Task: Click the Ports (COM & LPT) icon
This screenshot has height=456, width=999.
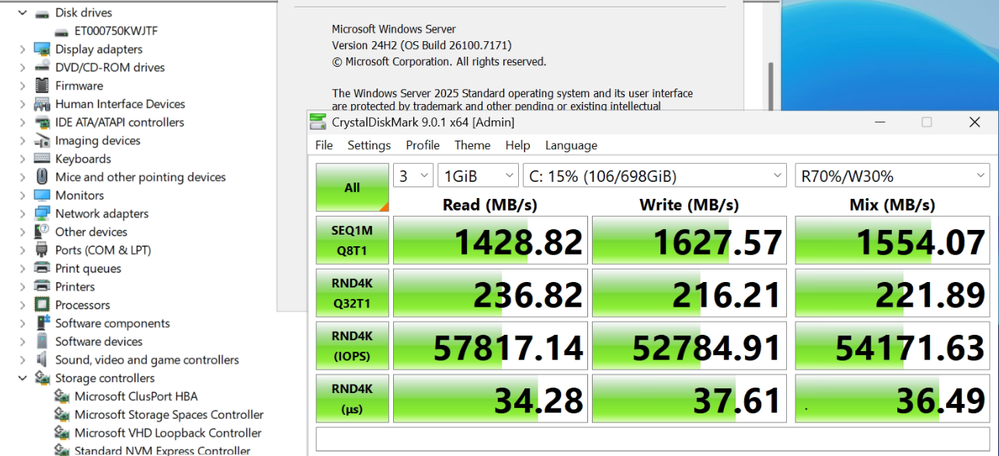Action: coord(42,250)
